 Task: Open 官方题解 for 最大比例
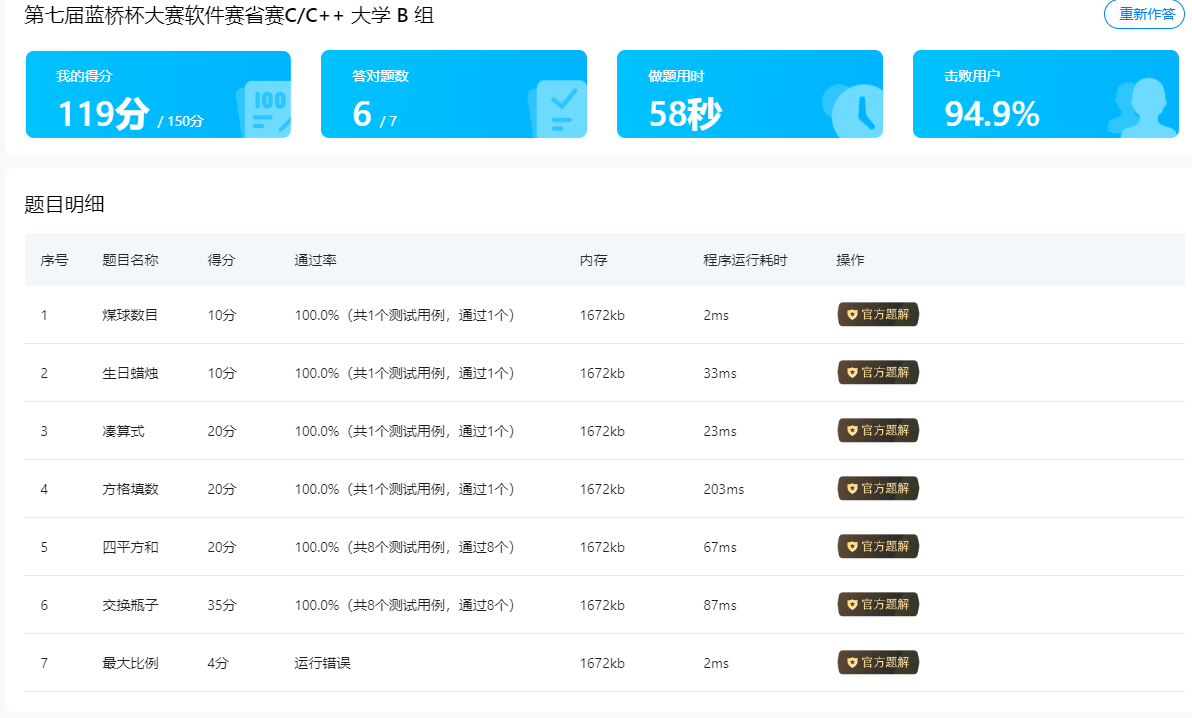tap(878, 662)
